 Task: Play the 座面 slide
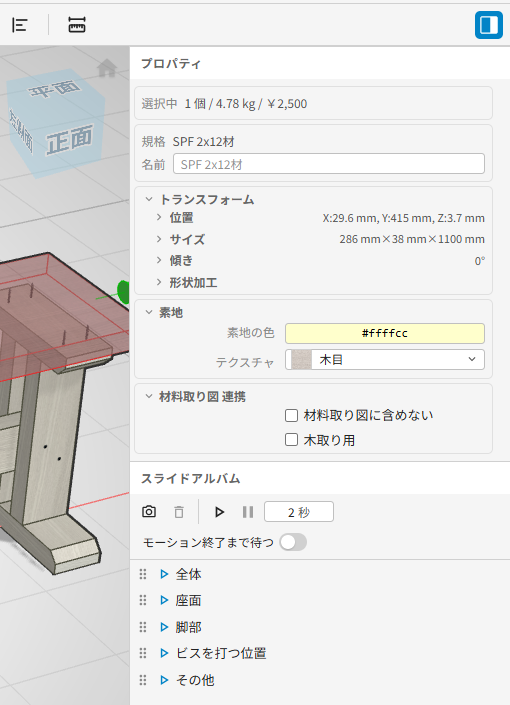pyautogui.click(x=164, y=600)
